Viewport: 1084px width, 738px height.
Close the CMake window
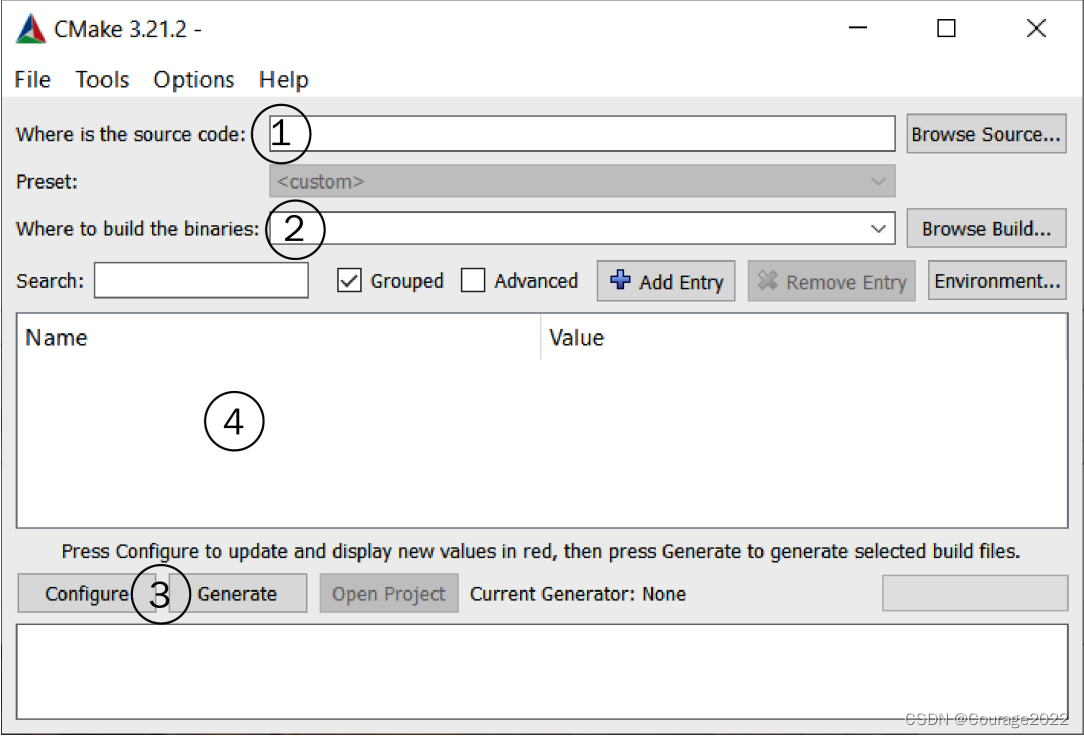[x=1036, y=28]
